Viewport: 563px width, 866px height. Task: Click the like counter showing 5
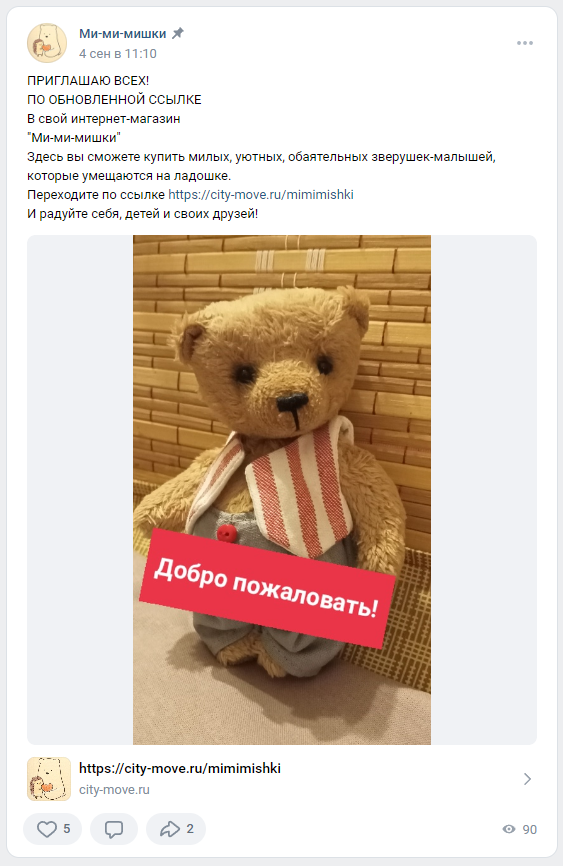pyautogui.click(x=67, y=829)
